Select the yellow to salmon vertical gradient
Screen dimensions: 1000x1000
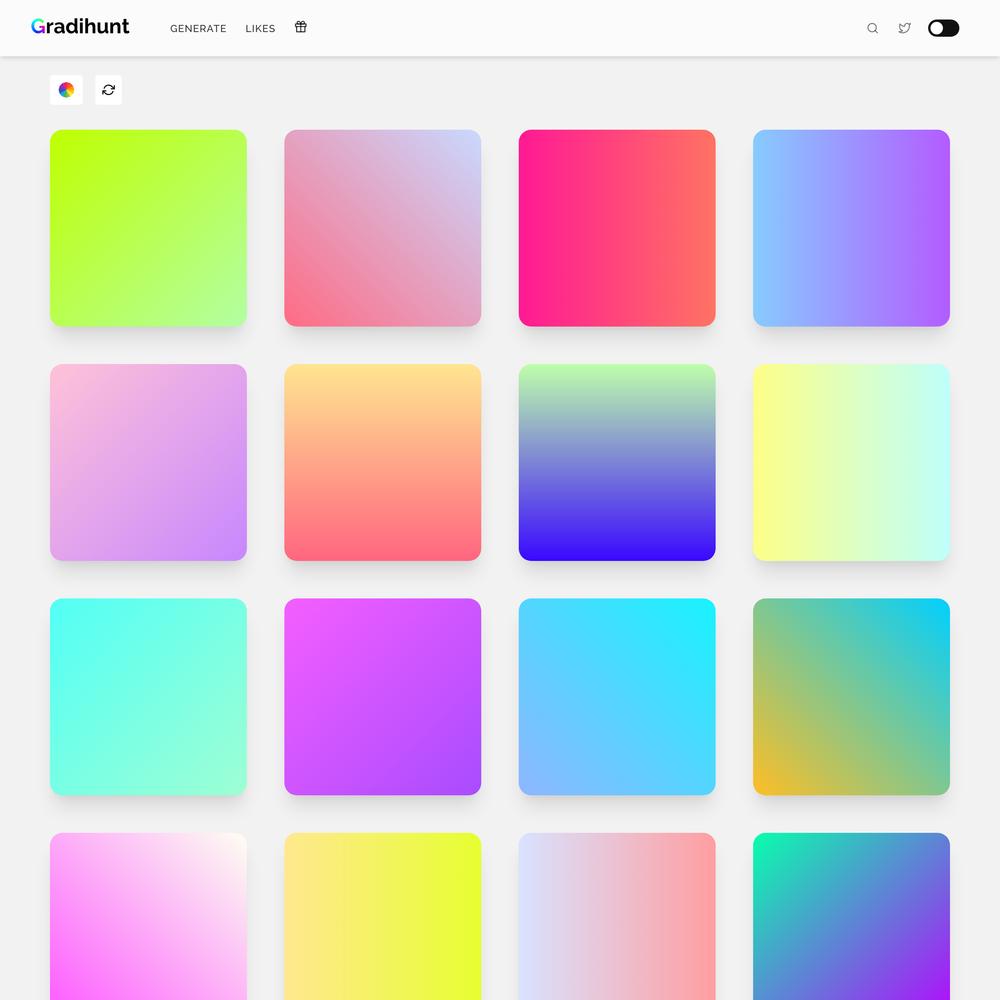coord(383,462)
